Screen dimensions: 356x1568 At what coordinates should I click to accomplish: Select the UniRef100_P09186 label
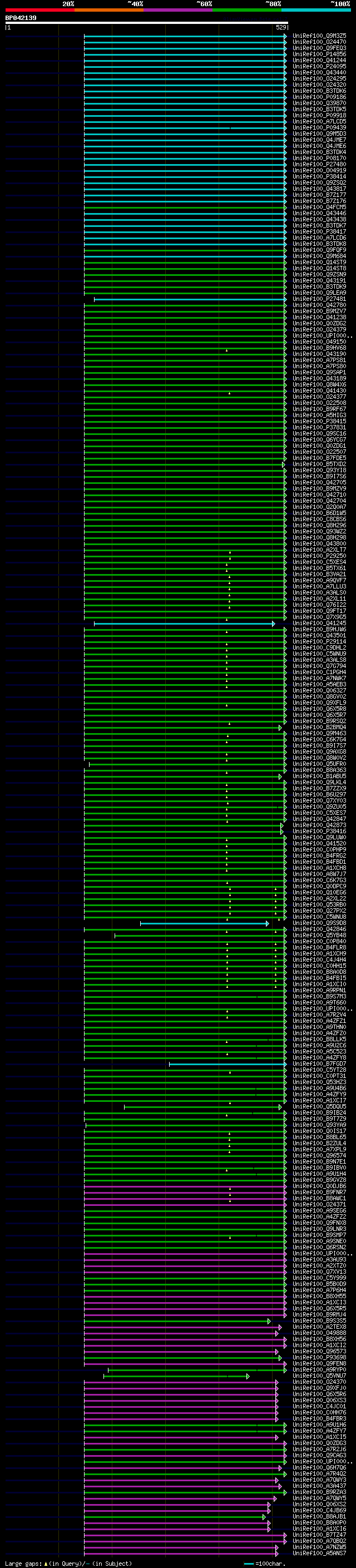click(x=319, y=97)
